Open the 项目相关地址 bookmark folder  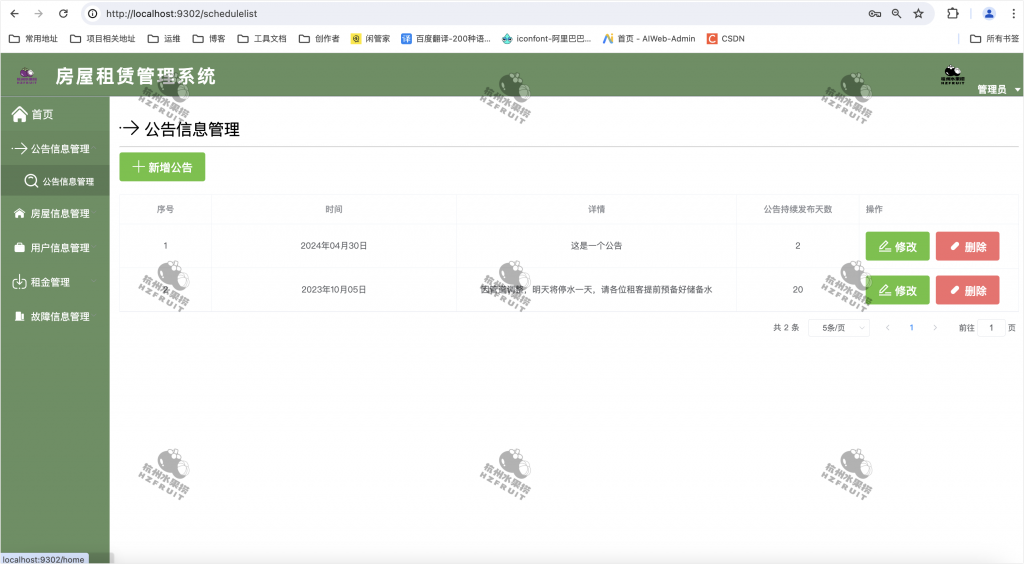[x=103, y=39]
